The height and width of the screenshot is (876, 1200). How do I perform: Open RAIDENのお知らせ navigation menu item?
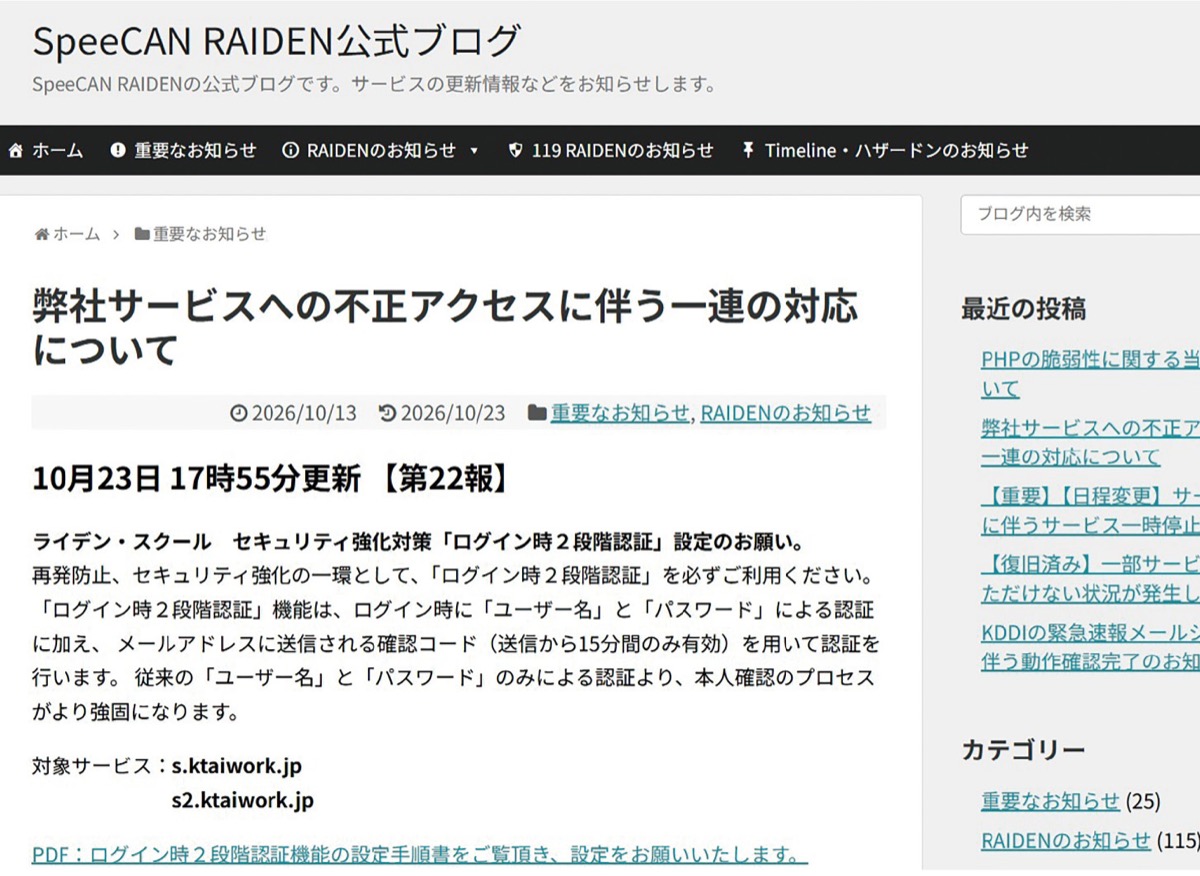[x=381, y=151]
